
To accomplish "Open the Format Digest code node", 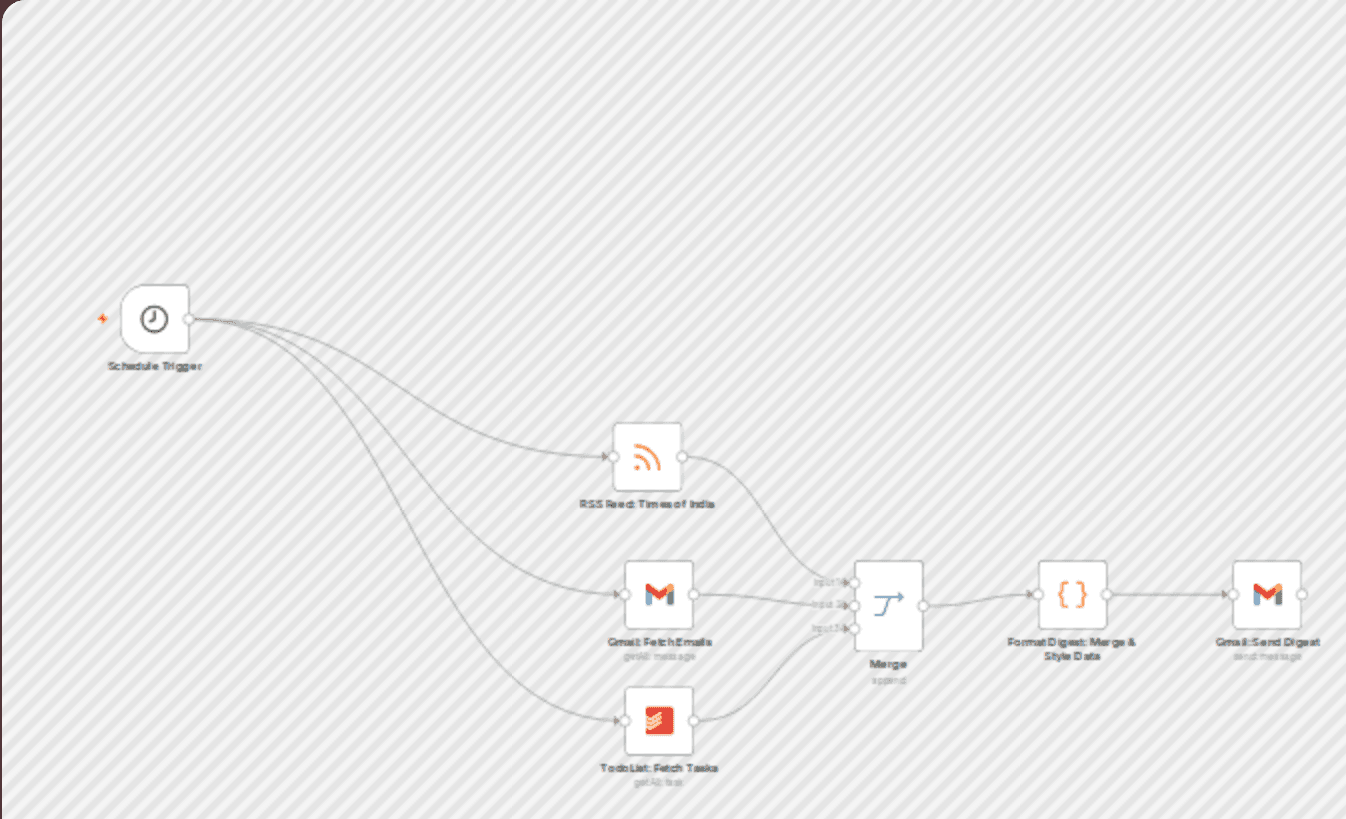I will pyautogui.click(x=1072, y=594).
